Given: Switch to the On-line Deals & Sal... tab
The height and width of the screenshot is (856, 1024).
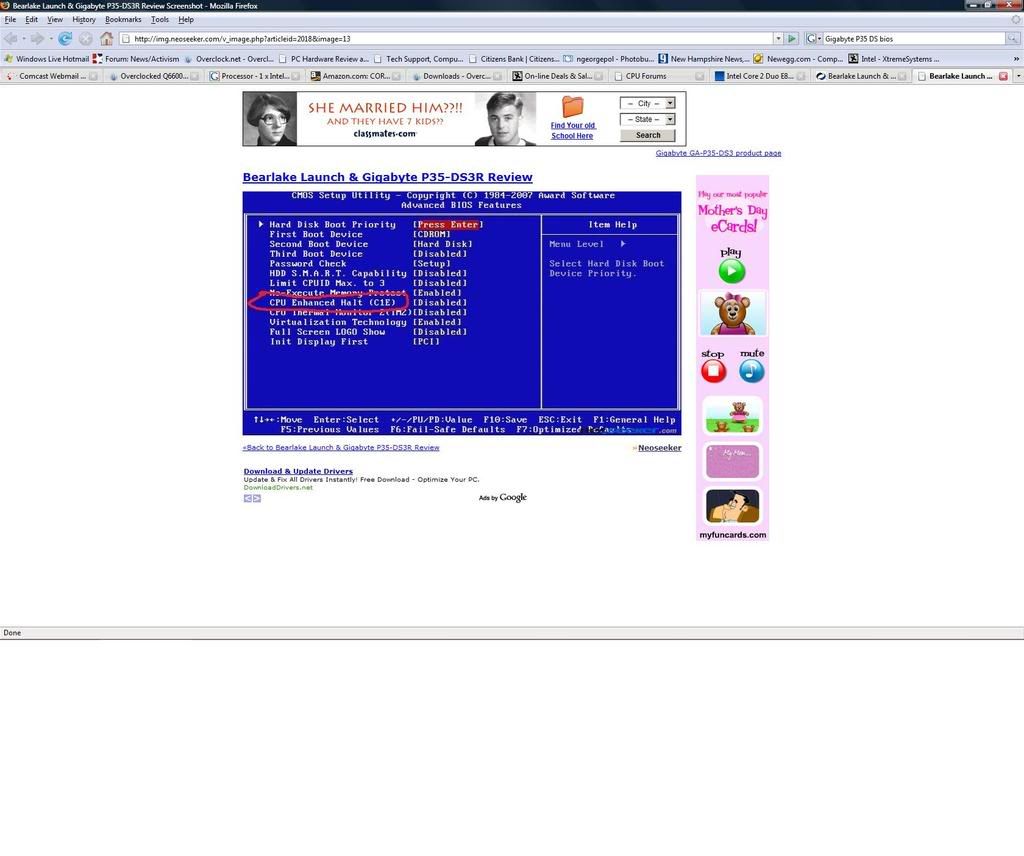Looking at the screenshot, I should click(x=558, y=76).
